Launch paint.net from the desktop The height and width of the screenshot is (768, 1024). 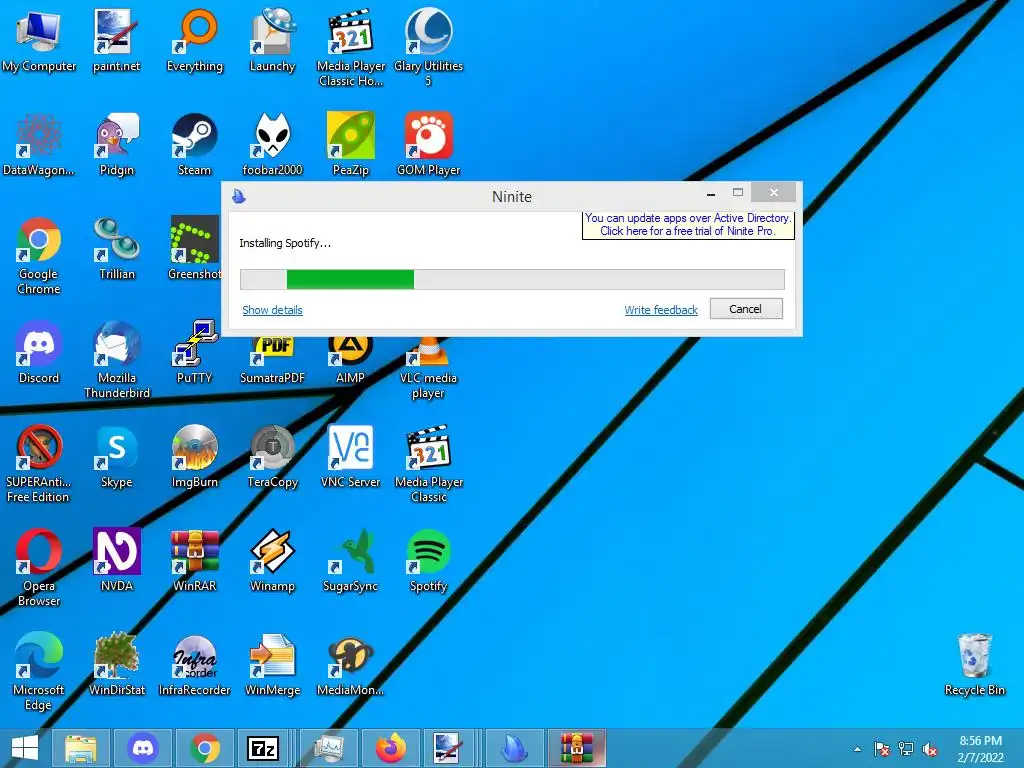click(116, 40)
